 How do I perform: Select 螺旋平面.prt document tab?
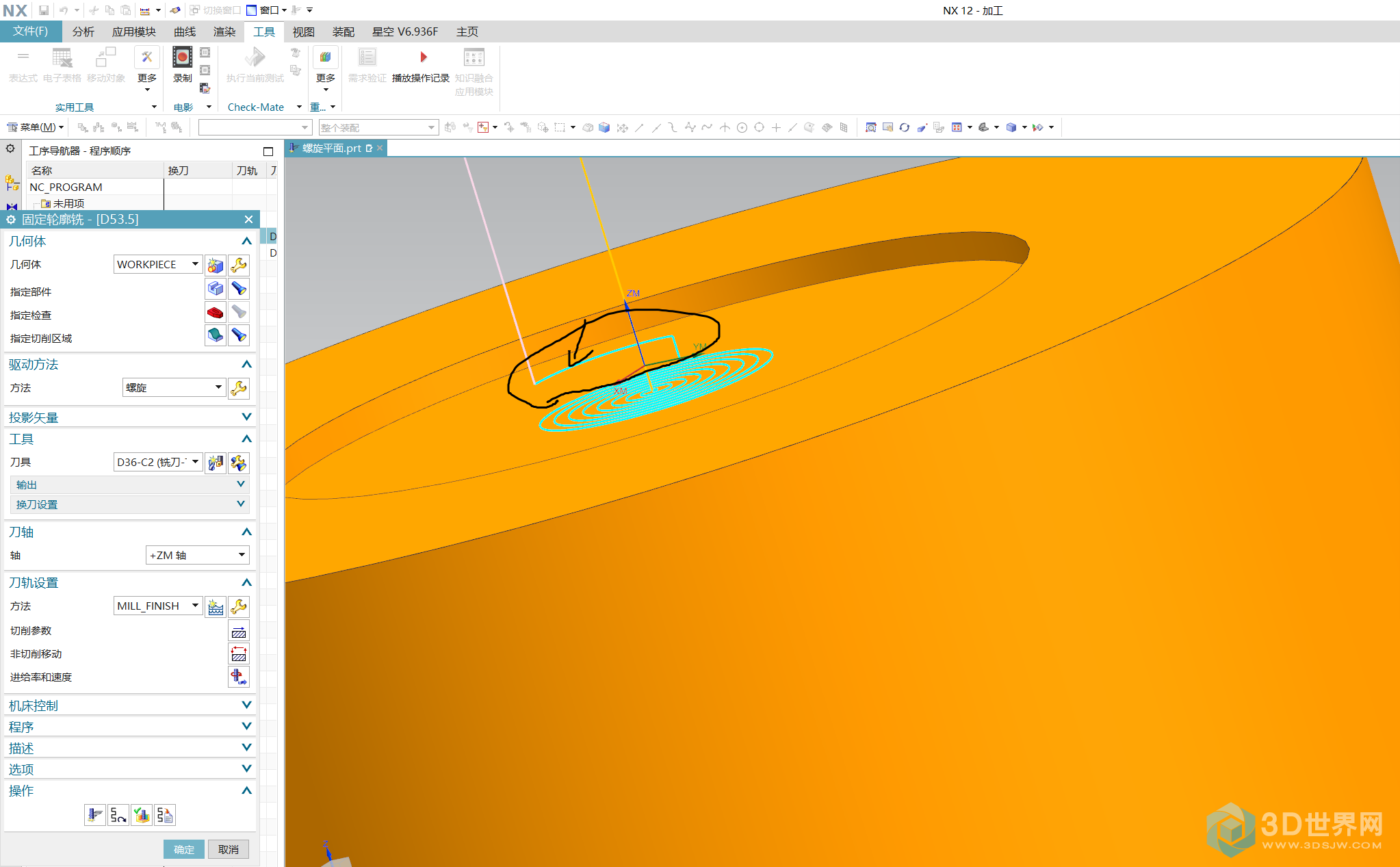(332, 148)
